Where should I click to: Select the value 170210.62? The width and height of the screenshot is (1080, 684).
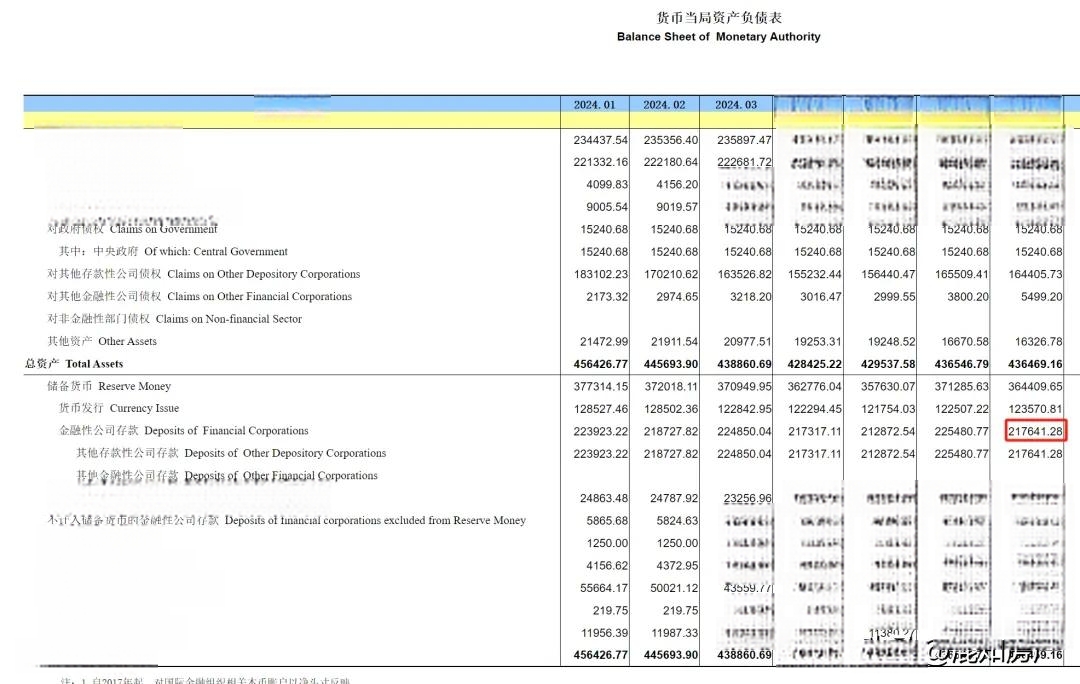pyautogui.click(x=671, y=274)
